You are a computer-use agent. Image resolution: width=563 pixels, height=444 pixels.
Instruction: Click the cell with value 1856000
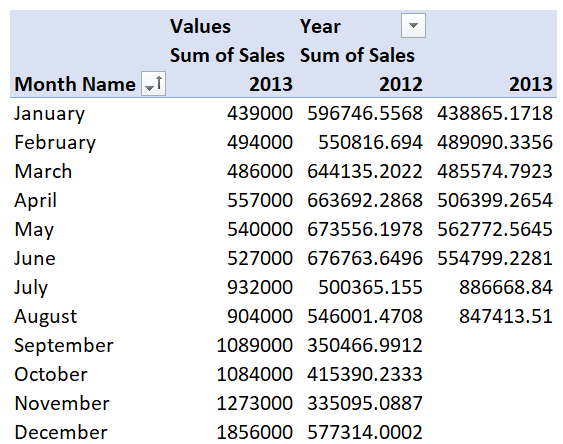pyautogui.click(x=255, y=433)
